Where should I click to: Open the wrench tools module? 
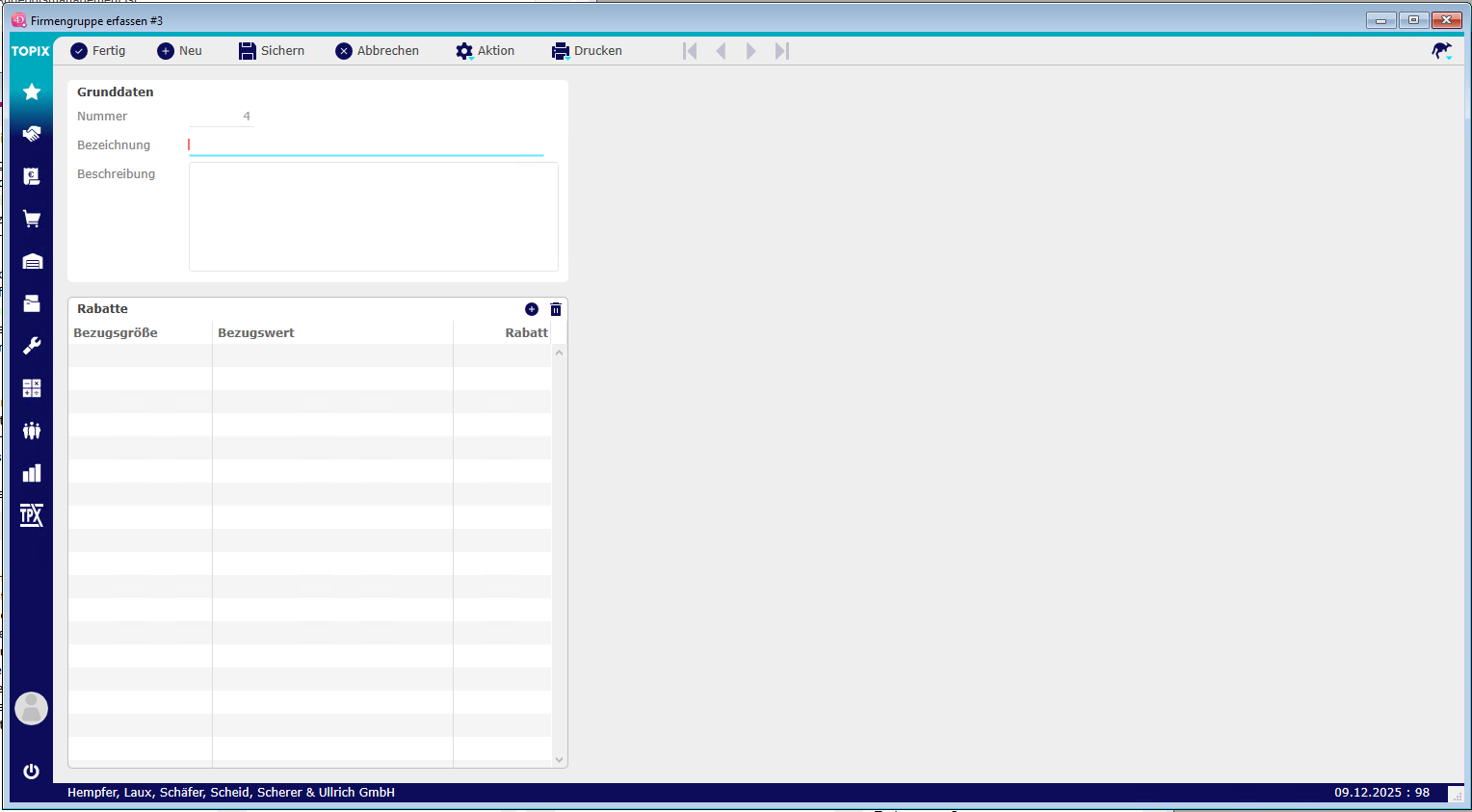[32, 346]
